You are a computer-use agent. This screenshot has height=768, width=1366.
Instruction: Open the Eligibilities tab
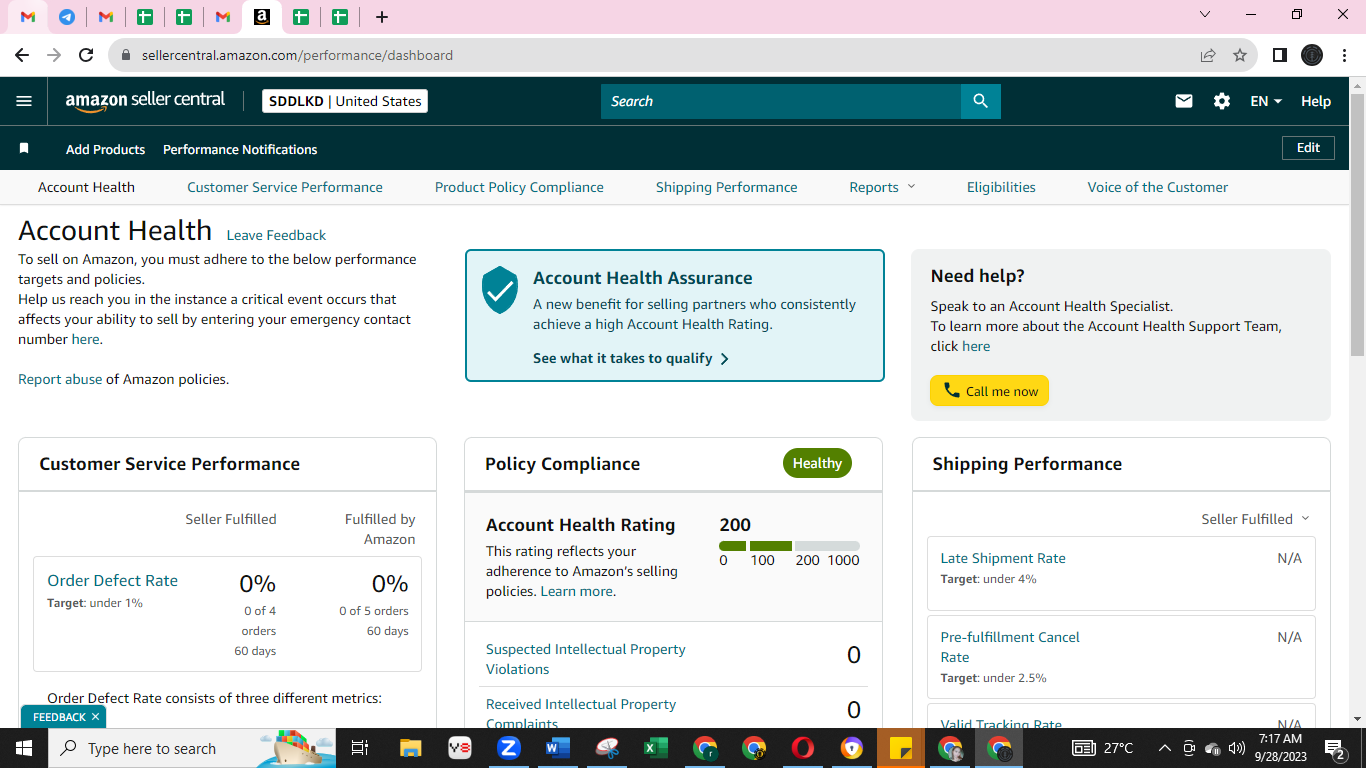click(x=1001, y=187)
